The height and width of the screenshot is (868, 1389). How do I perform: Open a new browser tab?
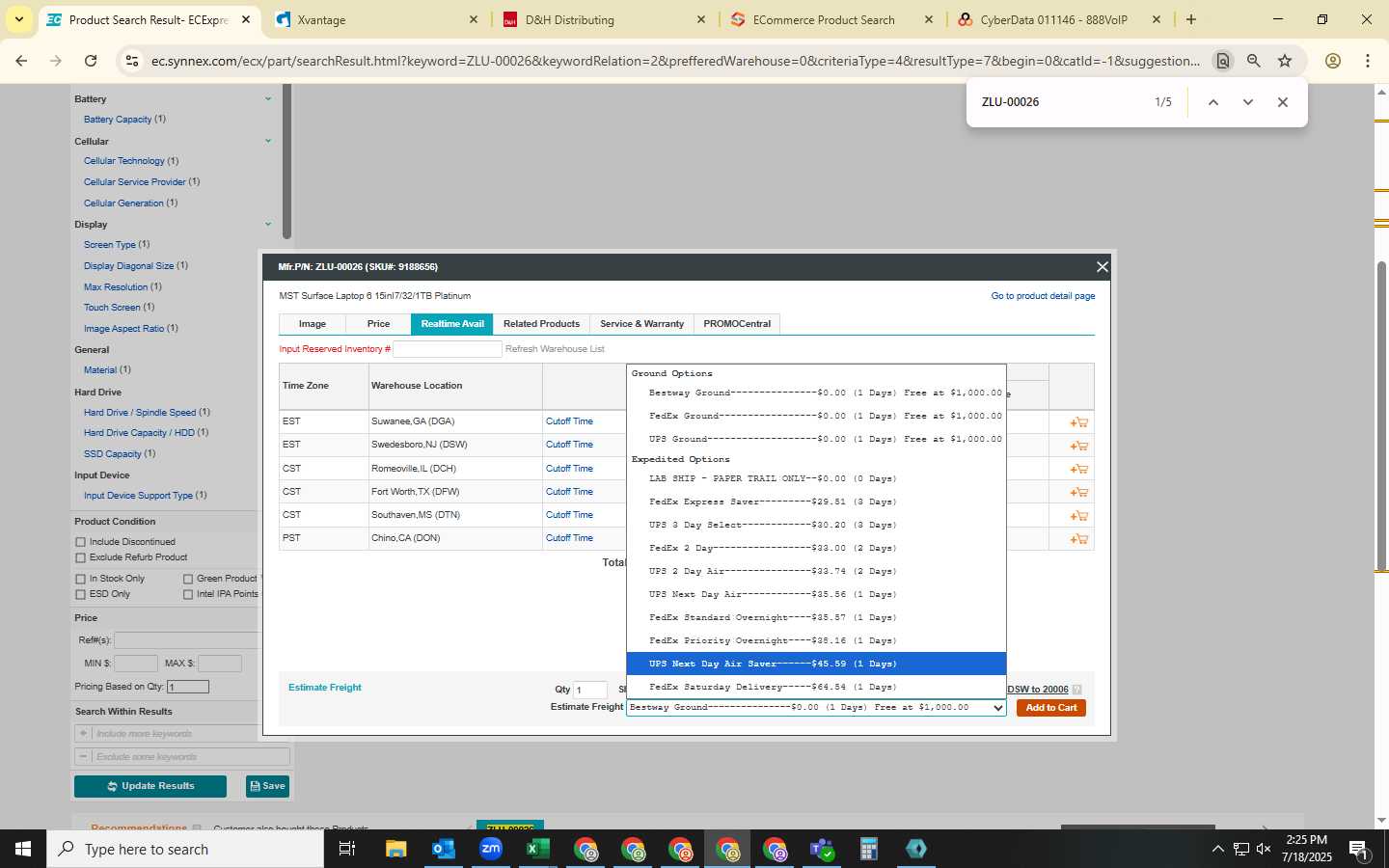(x=1191, y=19)
